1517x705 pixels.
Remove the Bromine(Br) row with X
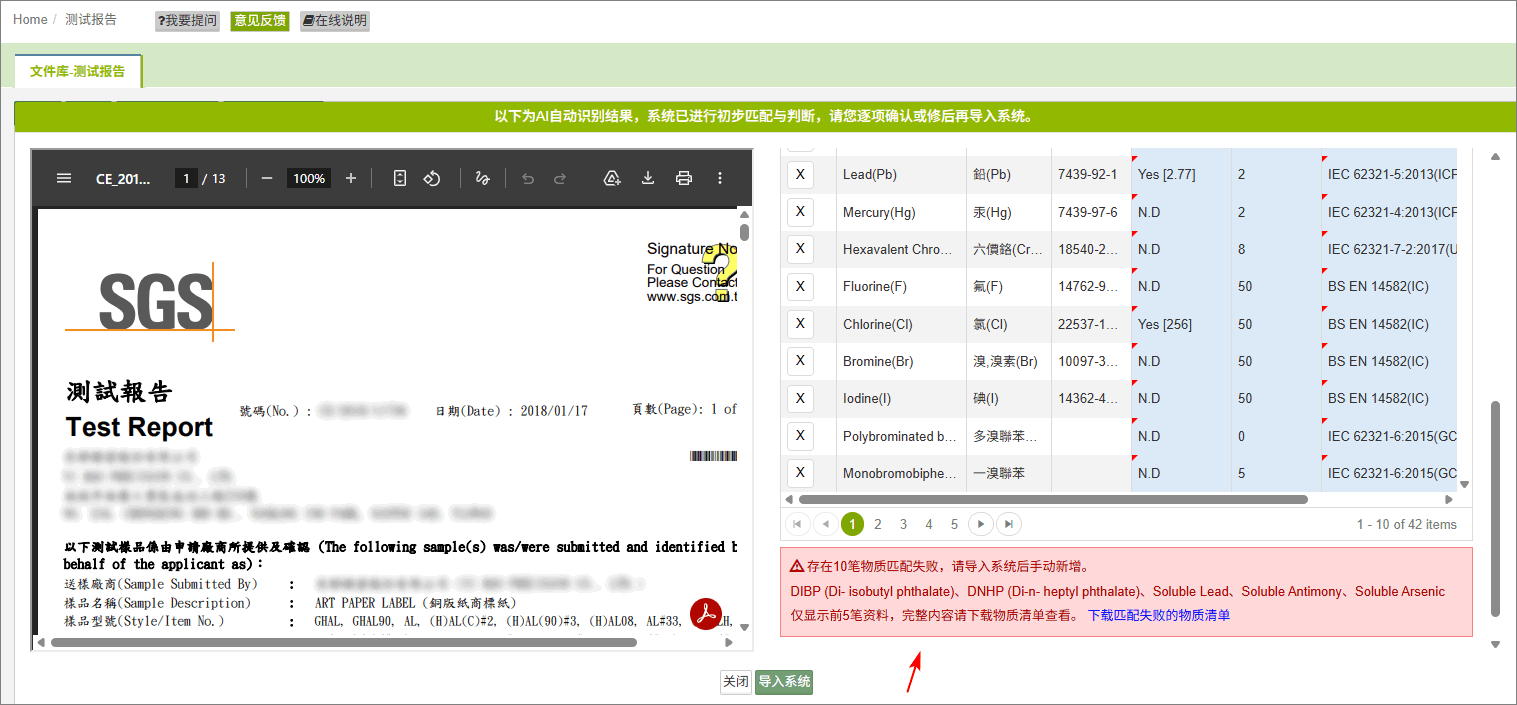click(800, 361)
